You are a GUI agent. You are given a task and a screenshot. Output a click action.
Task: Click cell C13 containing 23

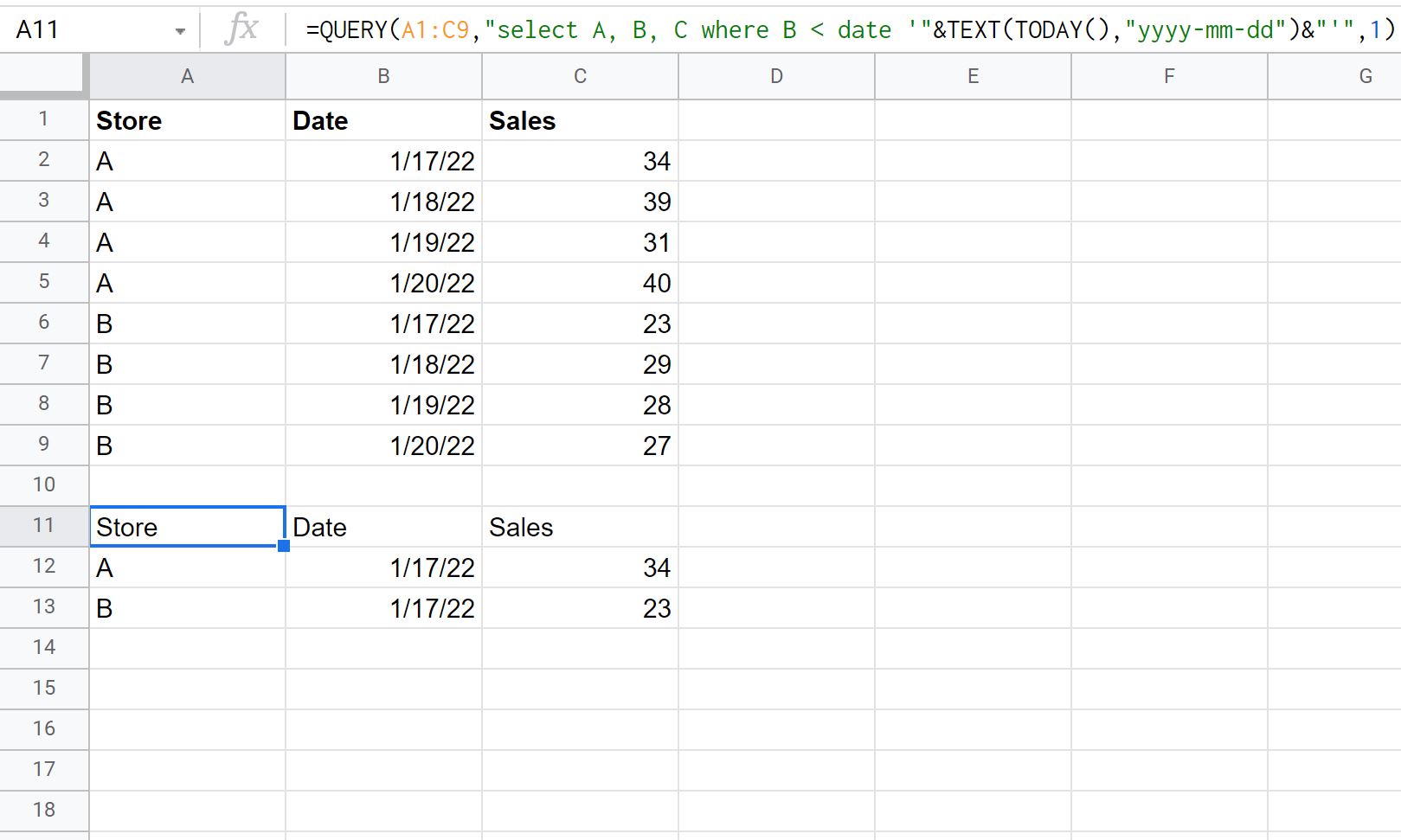(x=580, y=608)
